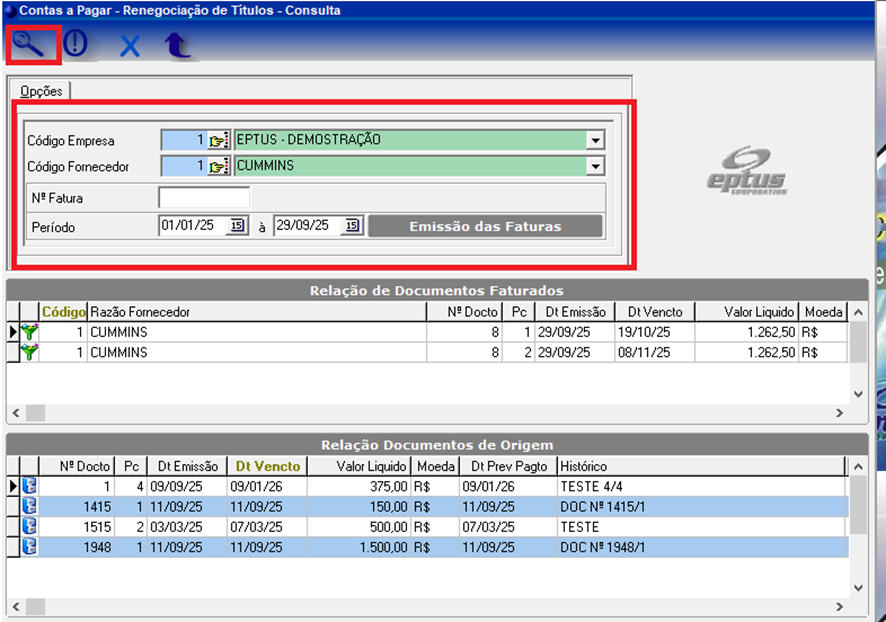Screen dimensions: 886x622
Task: Click the funnel icon on CUMMINS Pc 2 row
Action: (x=28, y=352)
